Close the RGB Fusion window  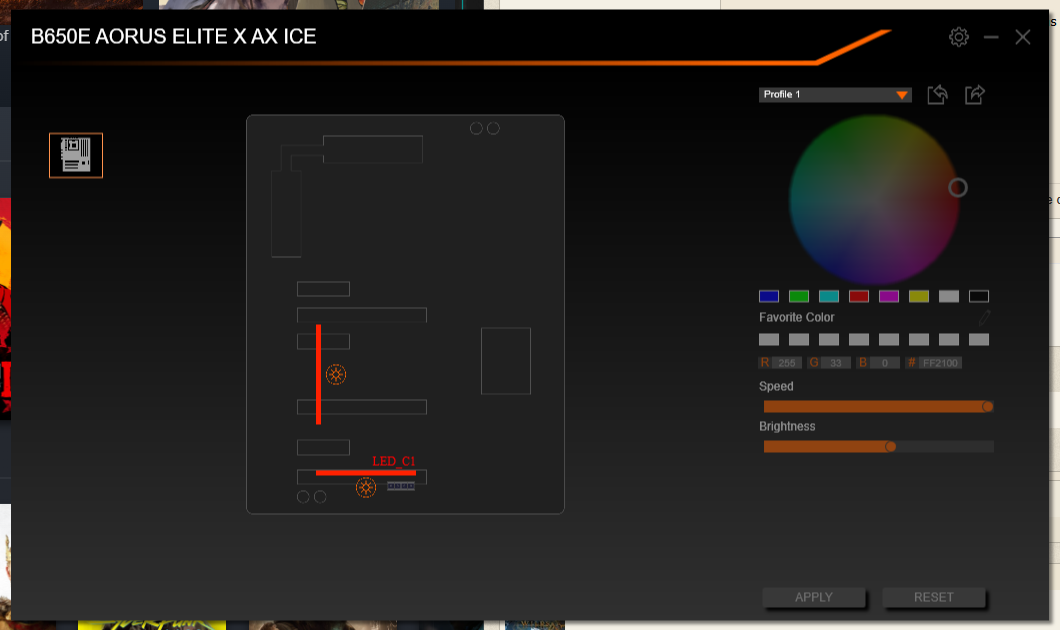pos(1023,37)
